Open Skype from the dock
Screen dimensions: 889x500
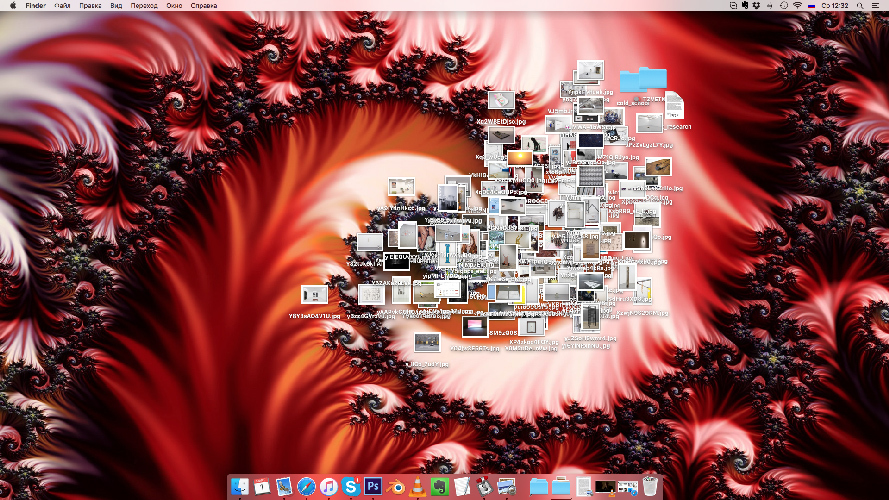[351, 487]
